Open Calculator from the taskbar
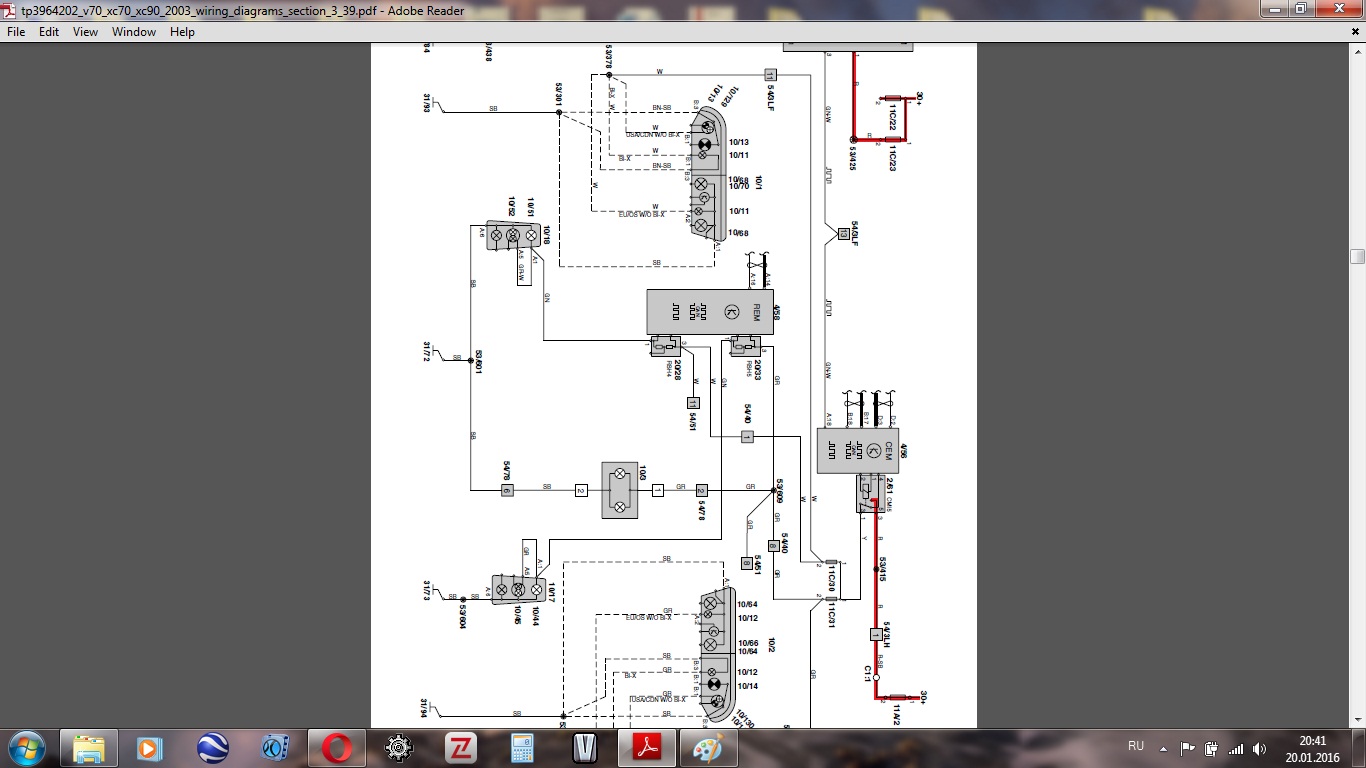This screenshot has height=768, width=1366. [x=522, y=748]
